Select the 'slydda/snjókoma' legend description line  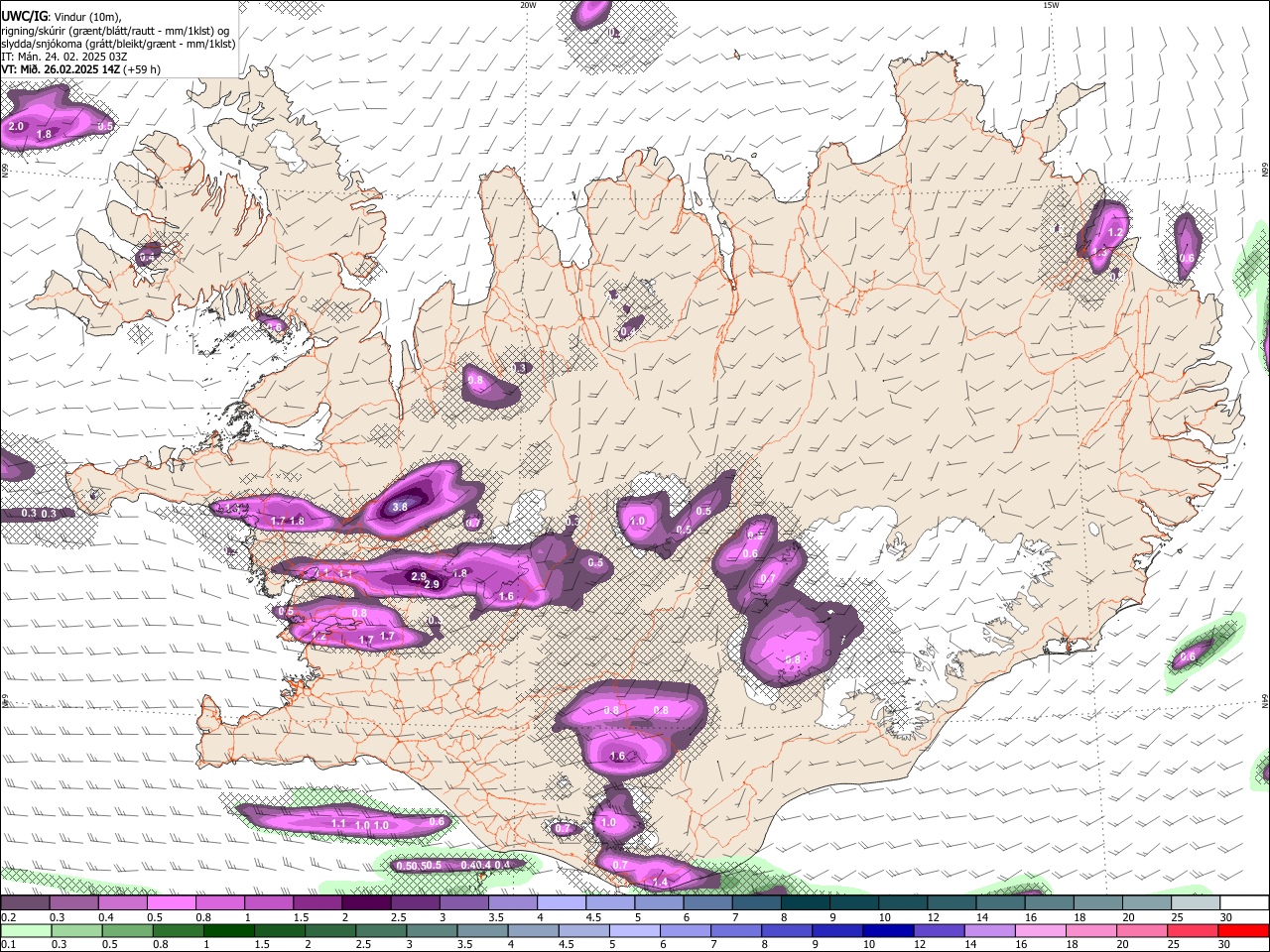click(x=118, y=44)
